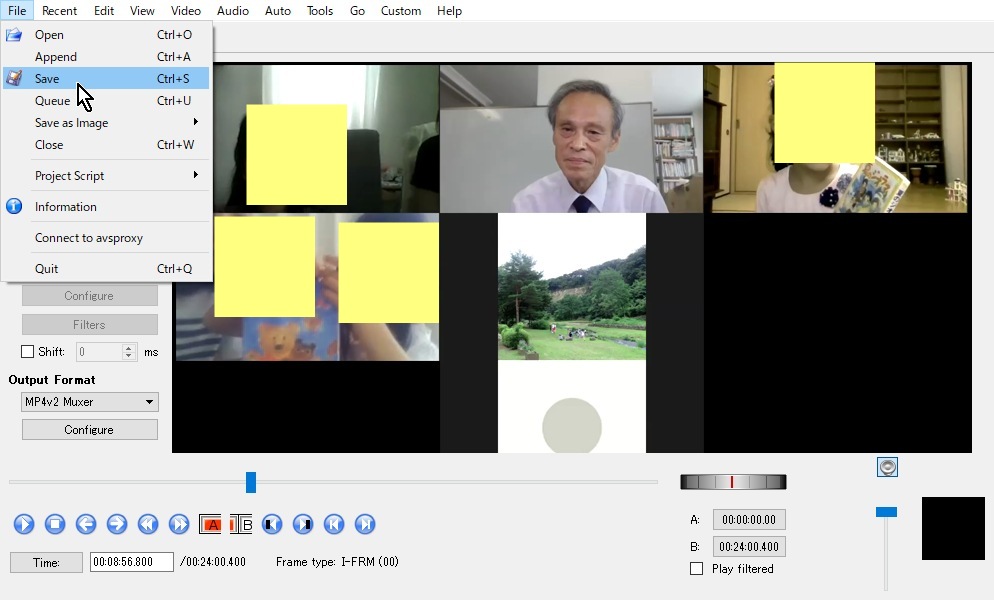Click Configure under Output Format
Screen dimensions: 994x600
point(89,429)
